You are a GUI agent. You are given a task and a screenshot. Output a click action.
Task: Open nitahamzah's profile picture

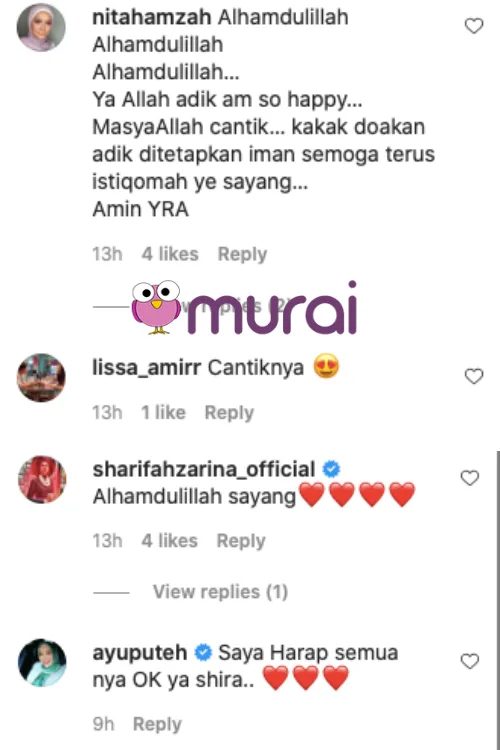pos(41,27)
